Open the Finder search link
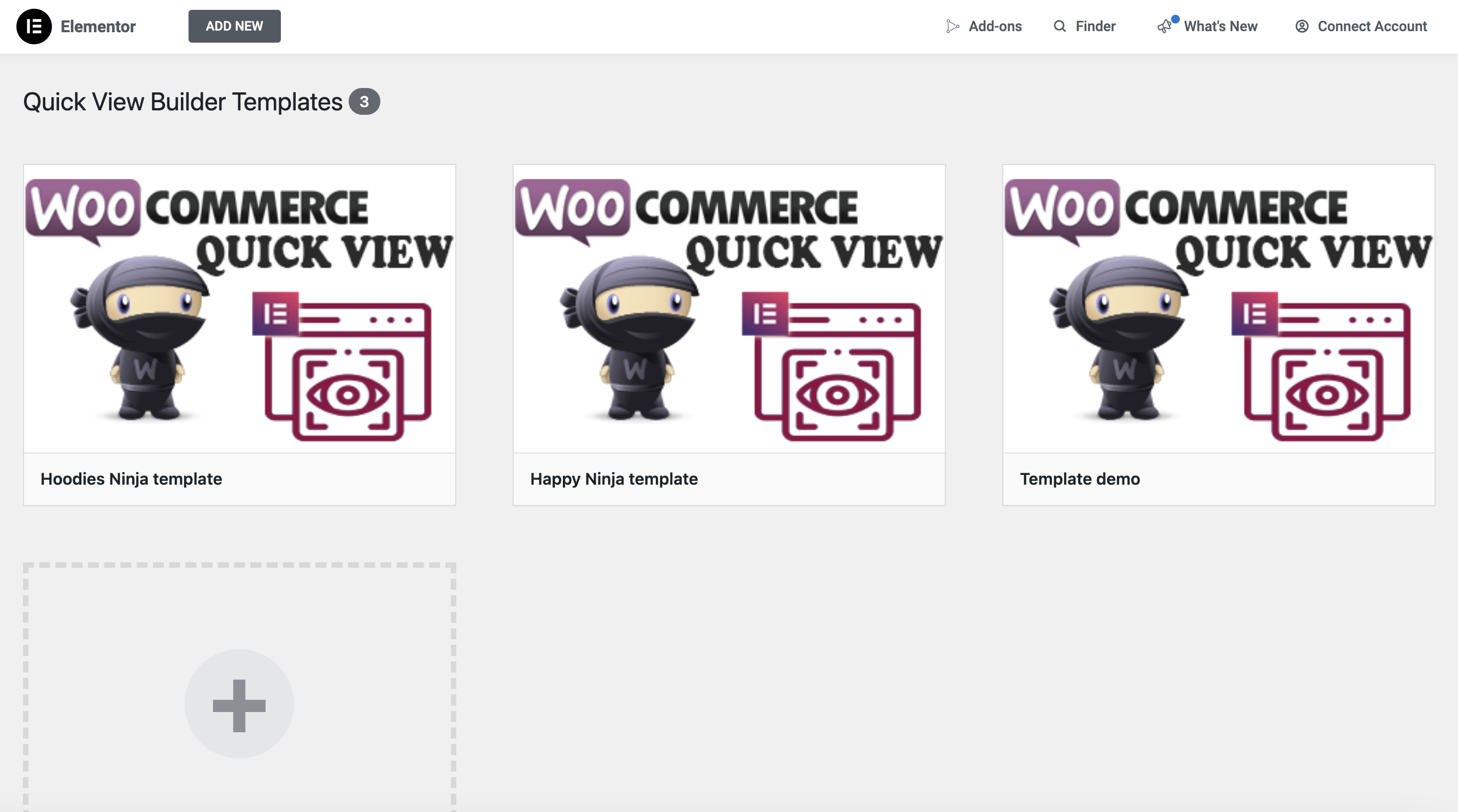Viewport: 1458px width, 812px height. pos(1095,27)
